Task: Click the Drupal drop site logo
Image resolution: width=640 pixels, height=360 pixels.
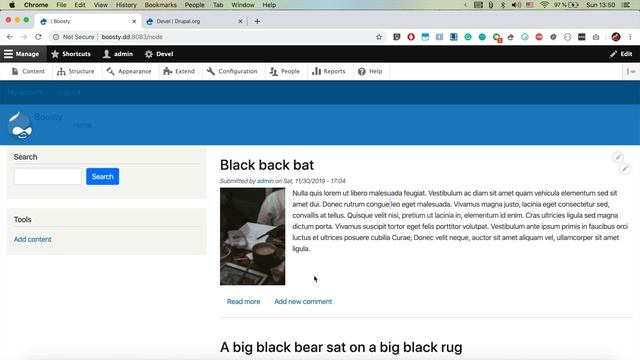Action: tap(20, 125)
